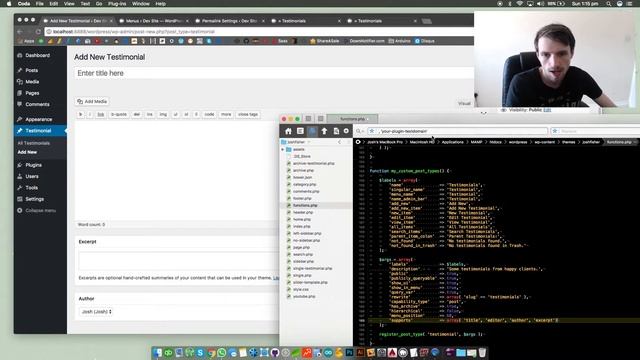
Task: Open GitHub Desktop from the dock
Action: (275, 353)
